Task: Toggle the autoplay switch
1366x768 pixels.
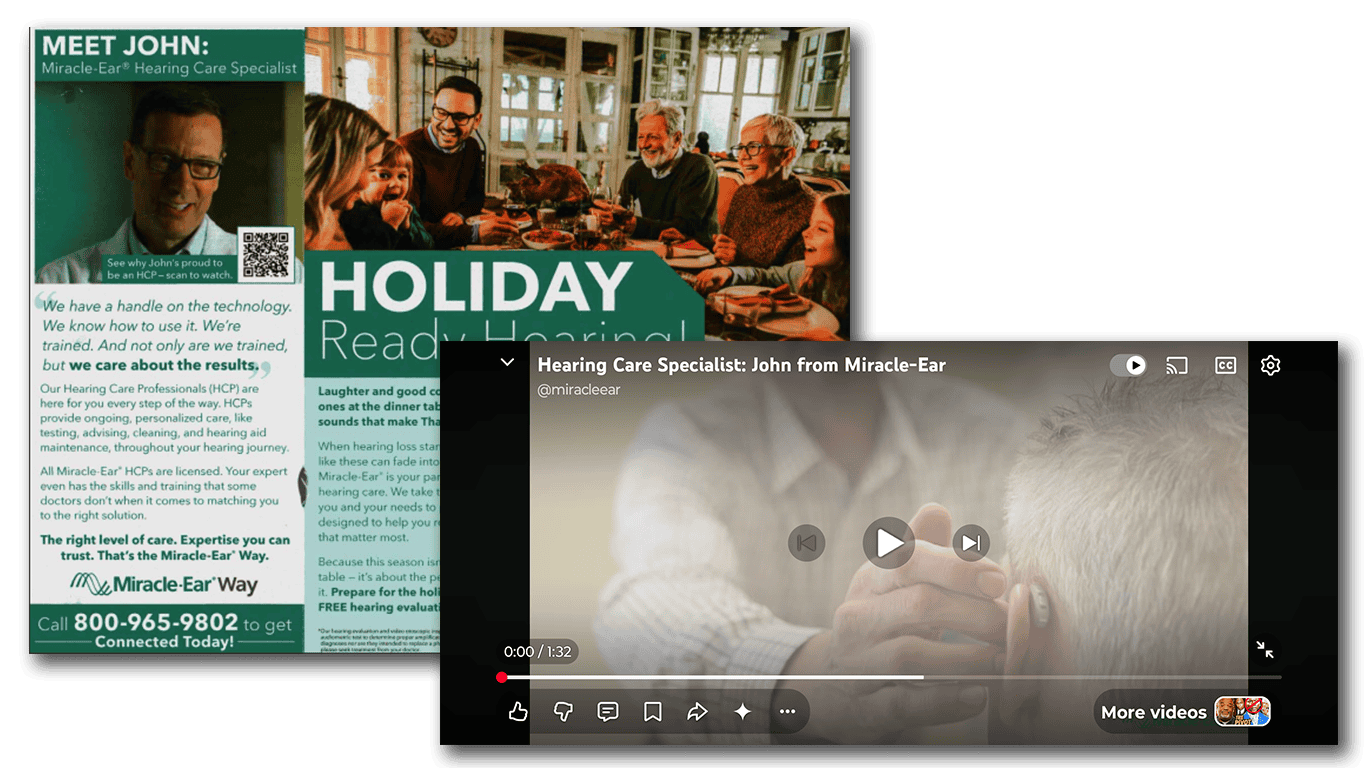Action: pyautogui.click(x=1128, y=365)
